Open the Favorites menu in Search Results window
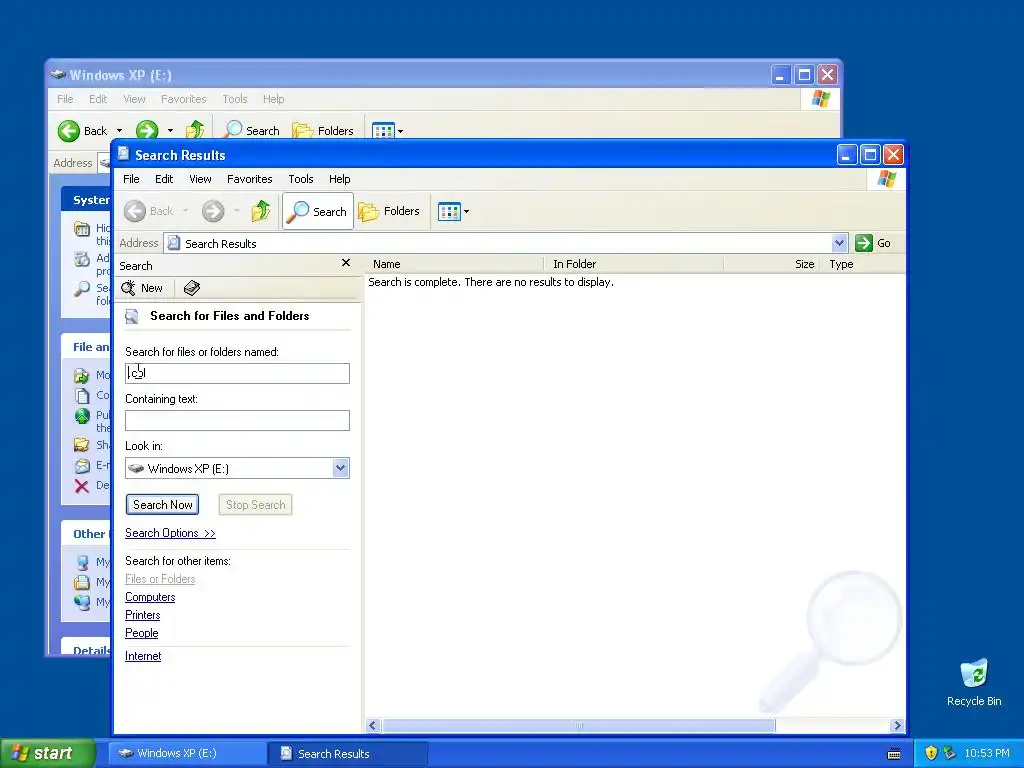The image size is (1024, 768). pos(249,179)
